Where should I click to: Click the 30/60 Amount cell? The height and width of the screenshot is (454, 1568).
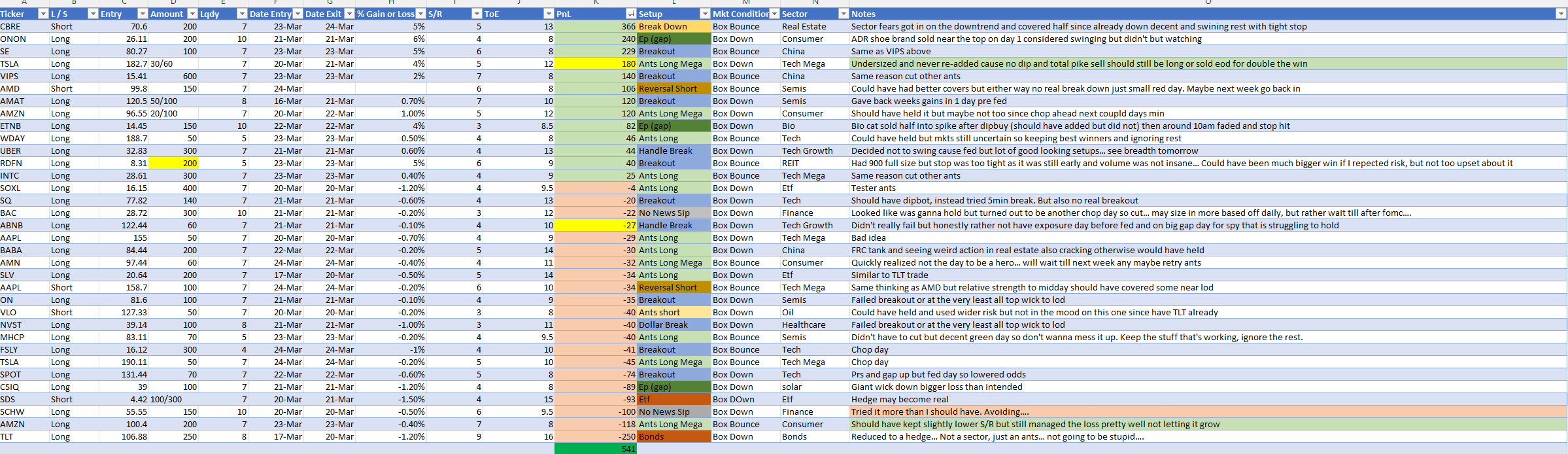click(x=173, y=63)
